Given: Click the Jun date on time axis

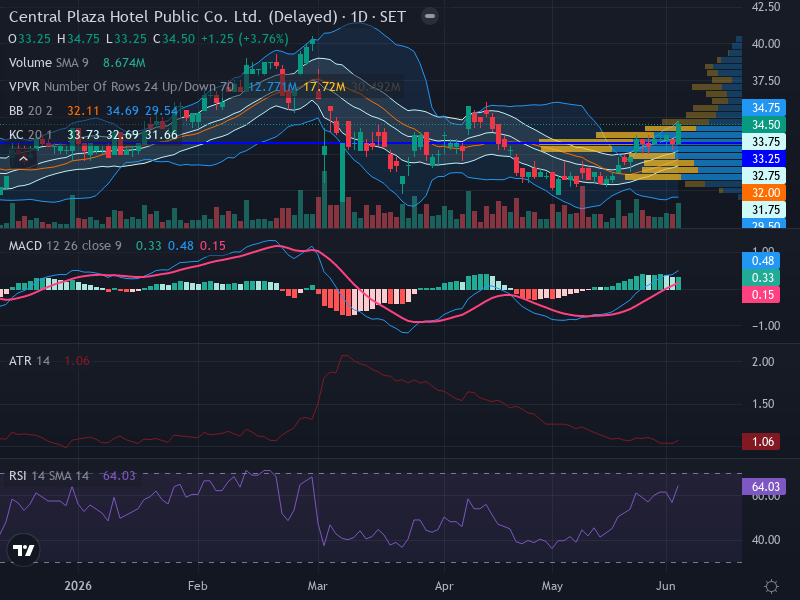Looking at the screenshot, I should pyautogui.click(x=666, y=586).
